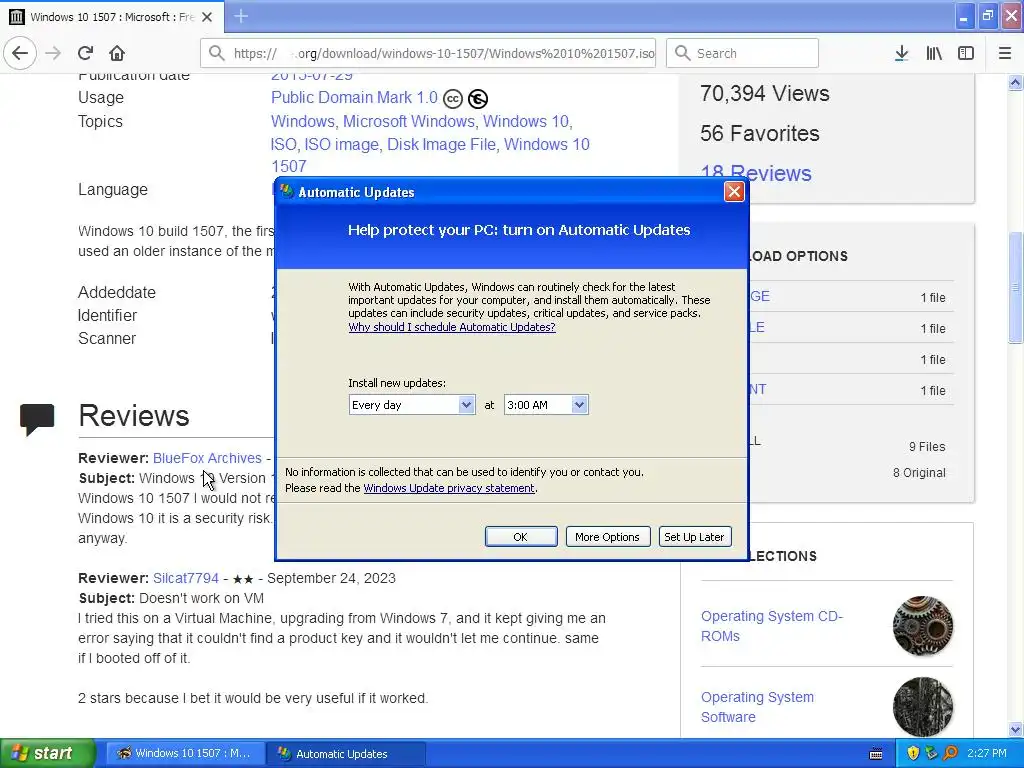The image size is (1024, 768).
Task: Click the taskbar clock 2:27 PM
Action: (987, 753)
